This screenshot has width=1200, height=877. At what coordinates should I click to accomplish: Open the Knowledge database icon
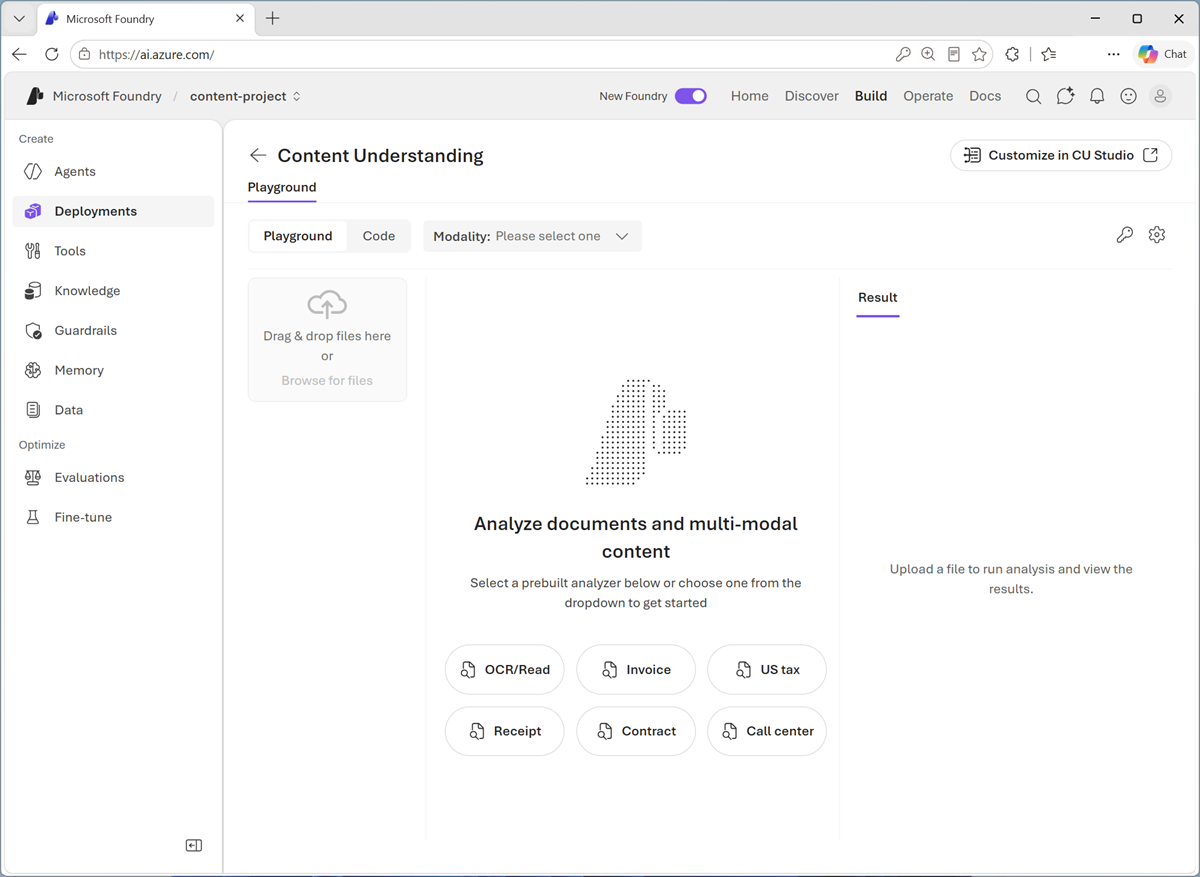pyautogui.click(x=33, y=291)
